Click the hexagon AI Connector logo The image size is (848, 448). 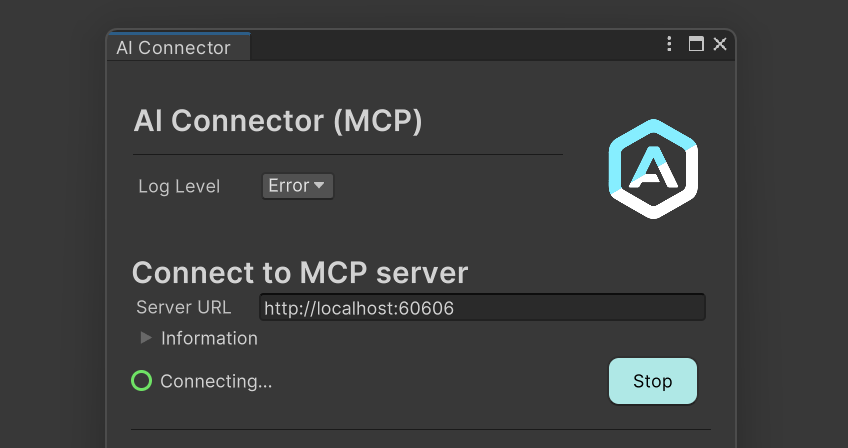click(653, 169)
